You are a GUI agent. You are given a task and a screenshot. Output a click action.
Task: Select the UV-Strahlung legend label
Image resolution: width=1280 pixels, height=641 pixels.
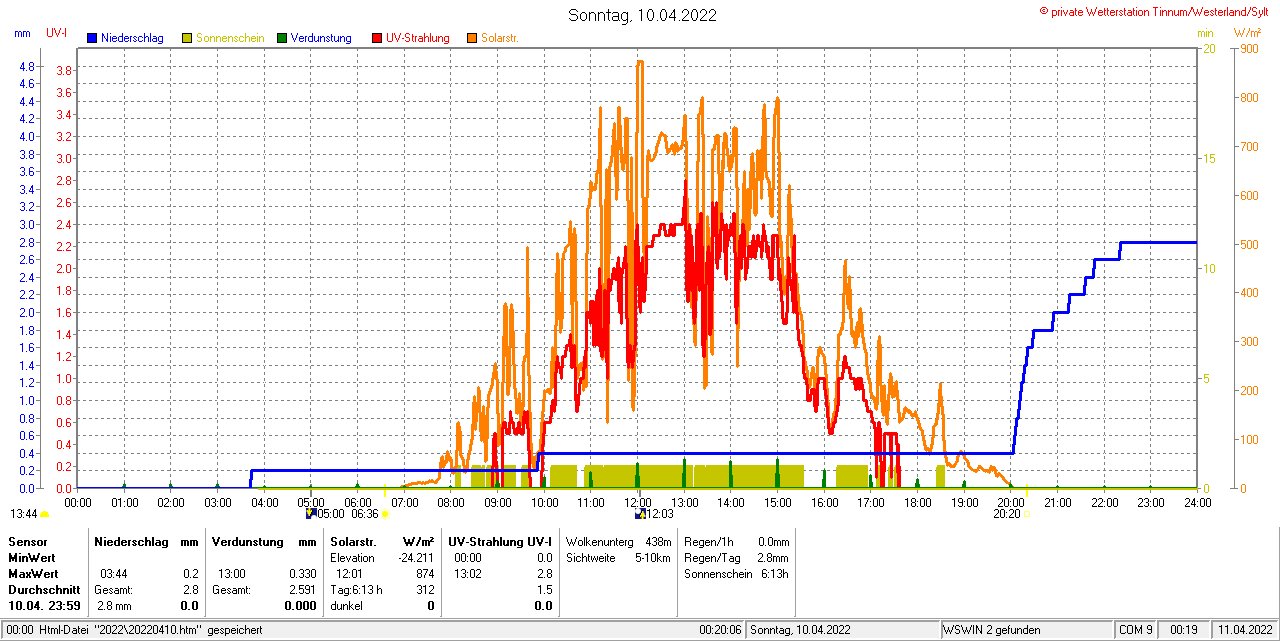pos(419,38)
